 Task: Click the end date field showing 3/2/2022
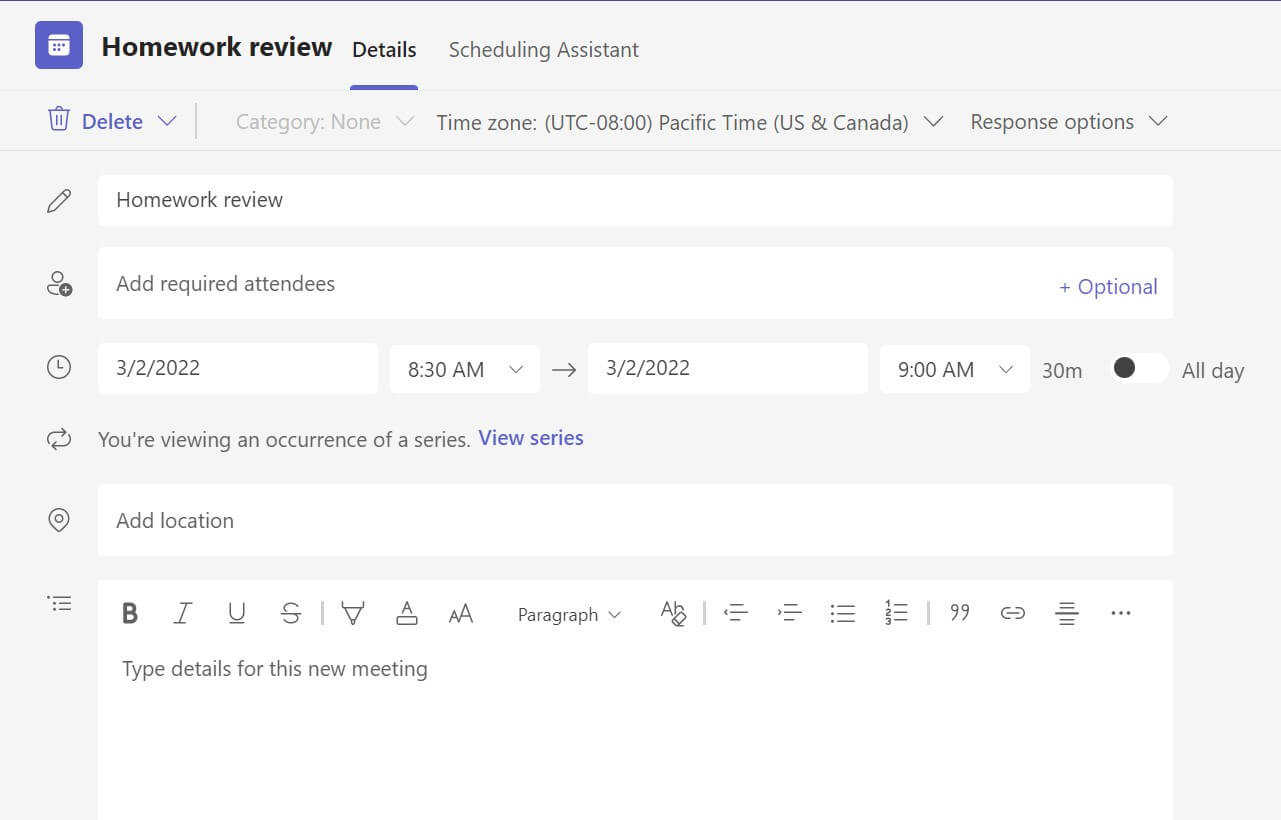[x=728, y=368]
